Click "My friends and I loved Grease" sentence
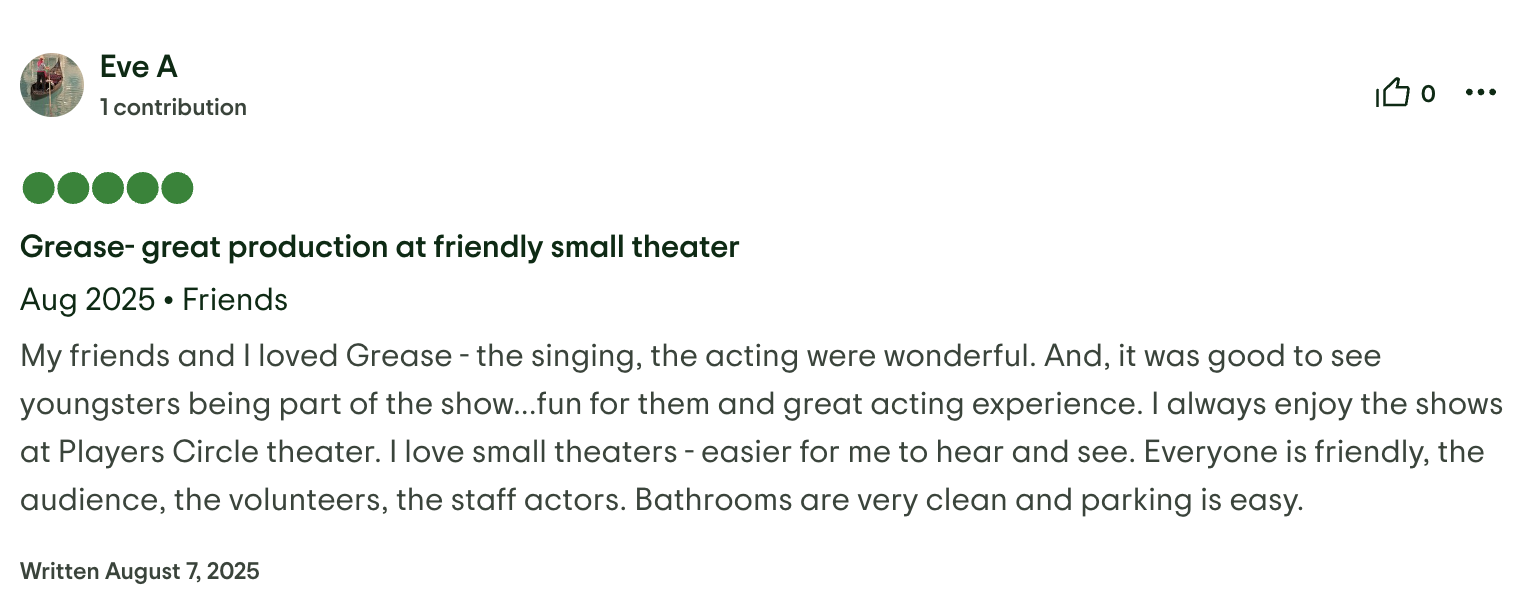The width and height of the screenshot is (1528, 602). click(x=236, y=356)
